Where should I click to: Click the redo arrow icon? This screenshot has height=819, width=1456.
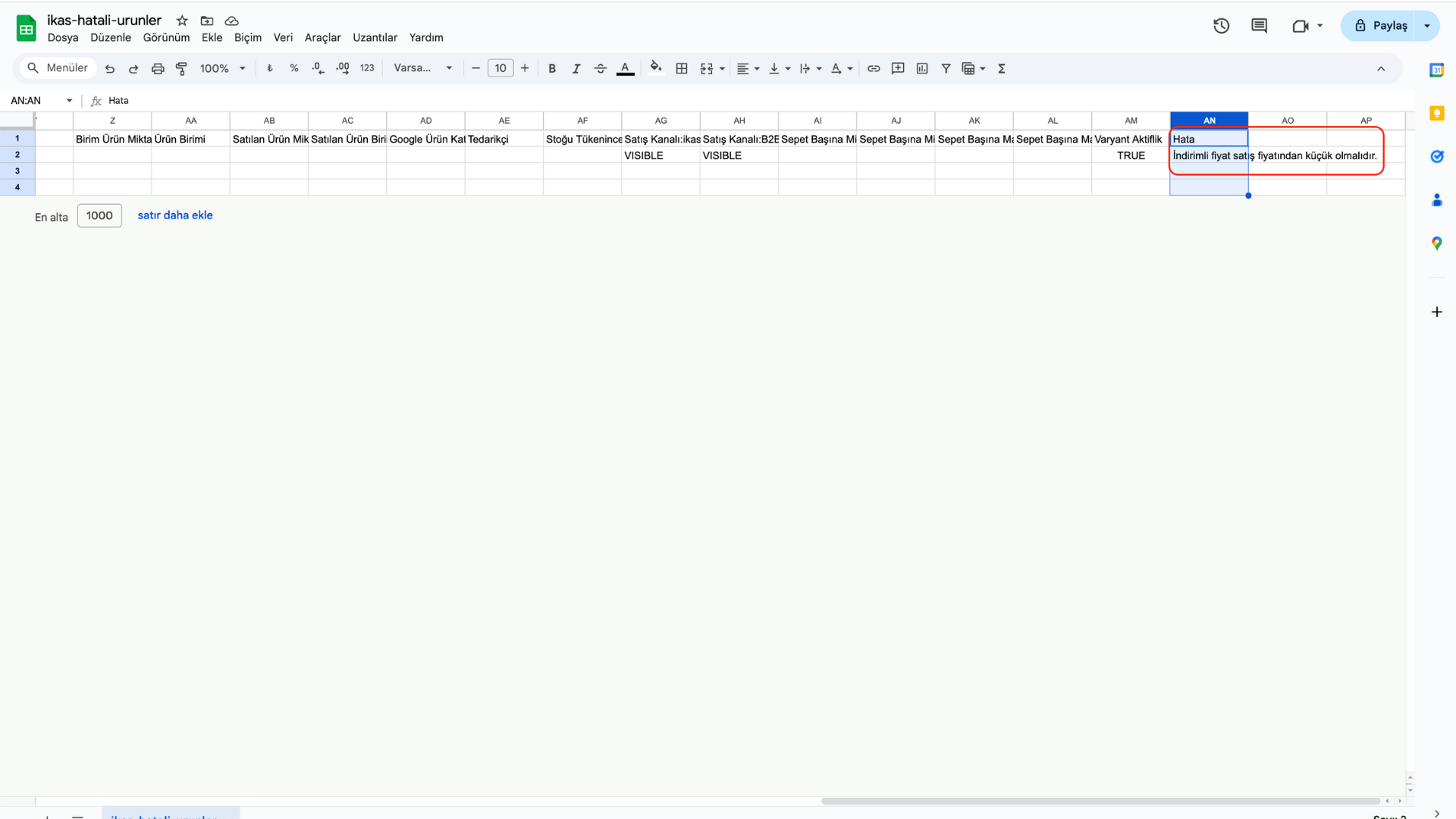point(133,68)
